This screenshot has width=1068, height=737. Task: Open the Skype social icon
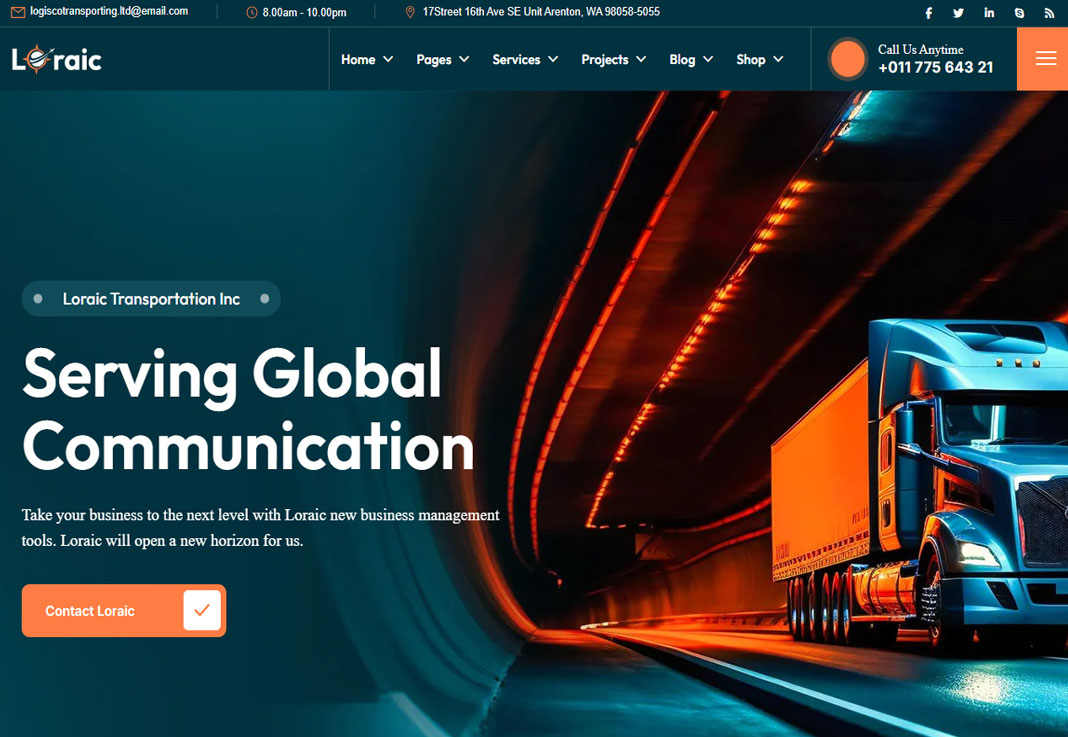tap(1019, 13)
